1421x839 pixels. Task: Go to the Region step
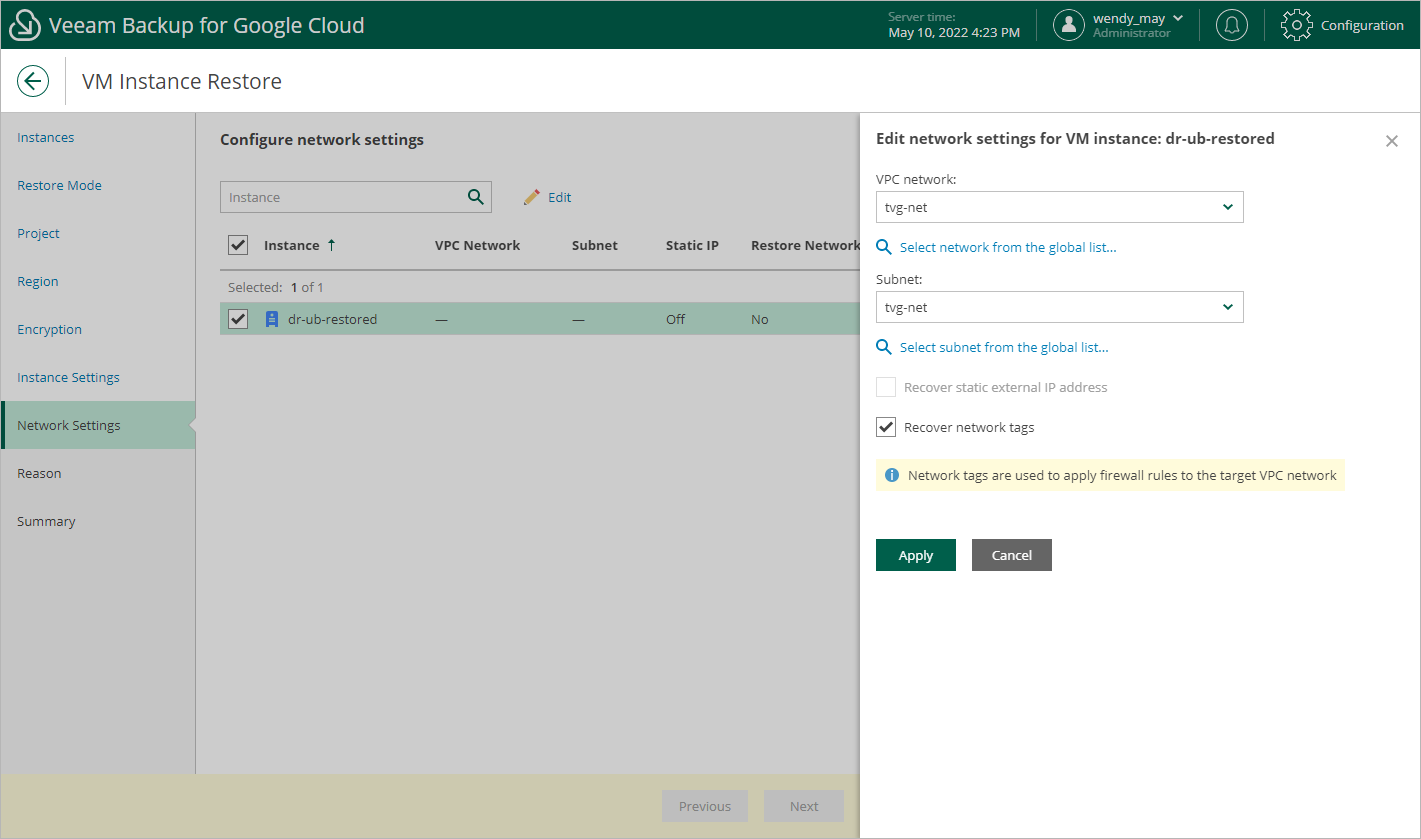click(x=38, y=281)
